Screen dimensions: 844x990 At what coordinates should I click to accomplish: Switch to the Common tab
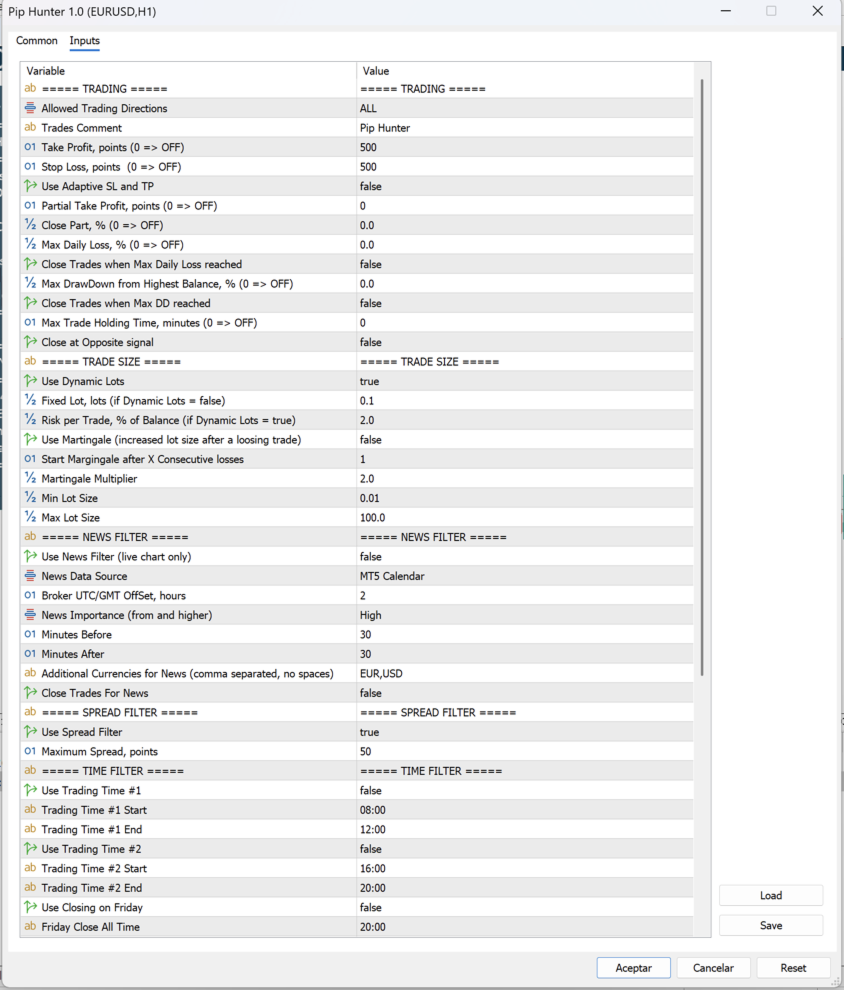pyautogui.click(x=37, y=41)
